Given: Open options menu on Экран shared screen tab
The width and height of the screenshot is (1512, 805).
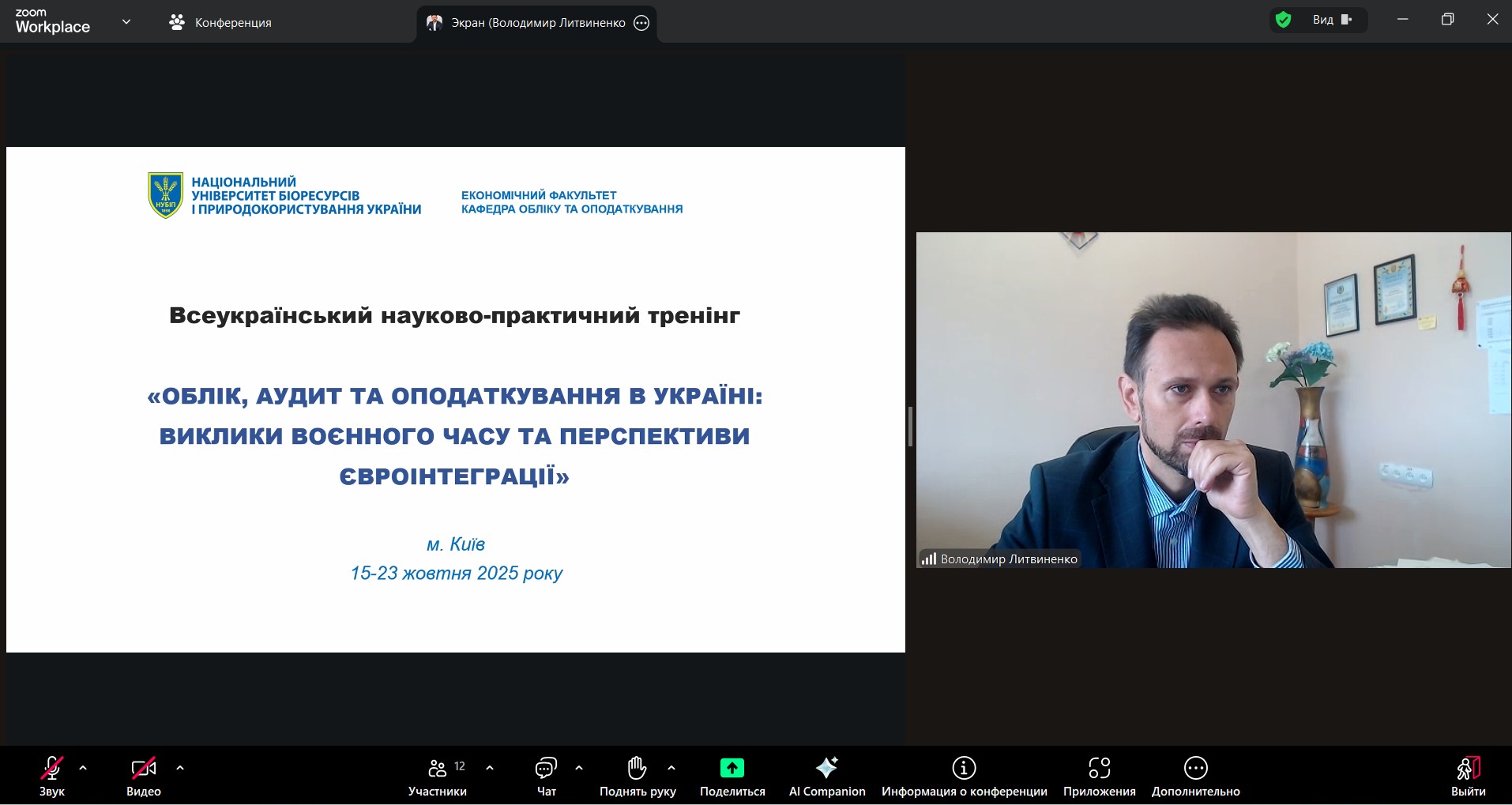Looking at the screenshot, I should point(642,23).
